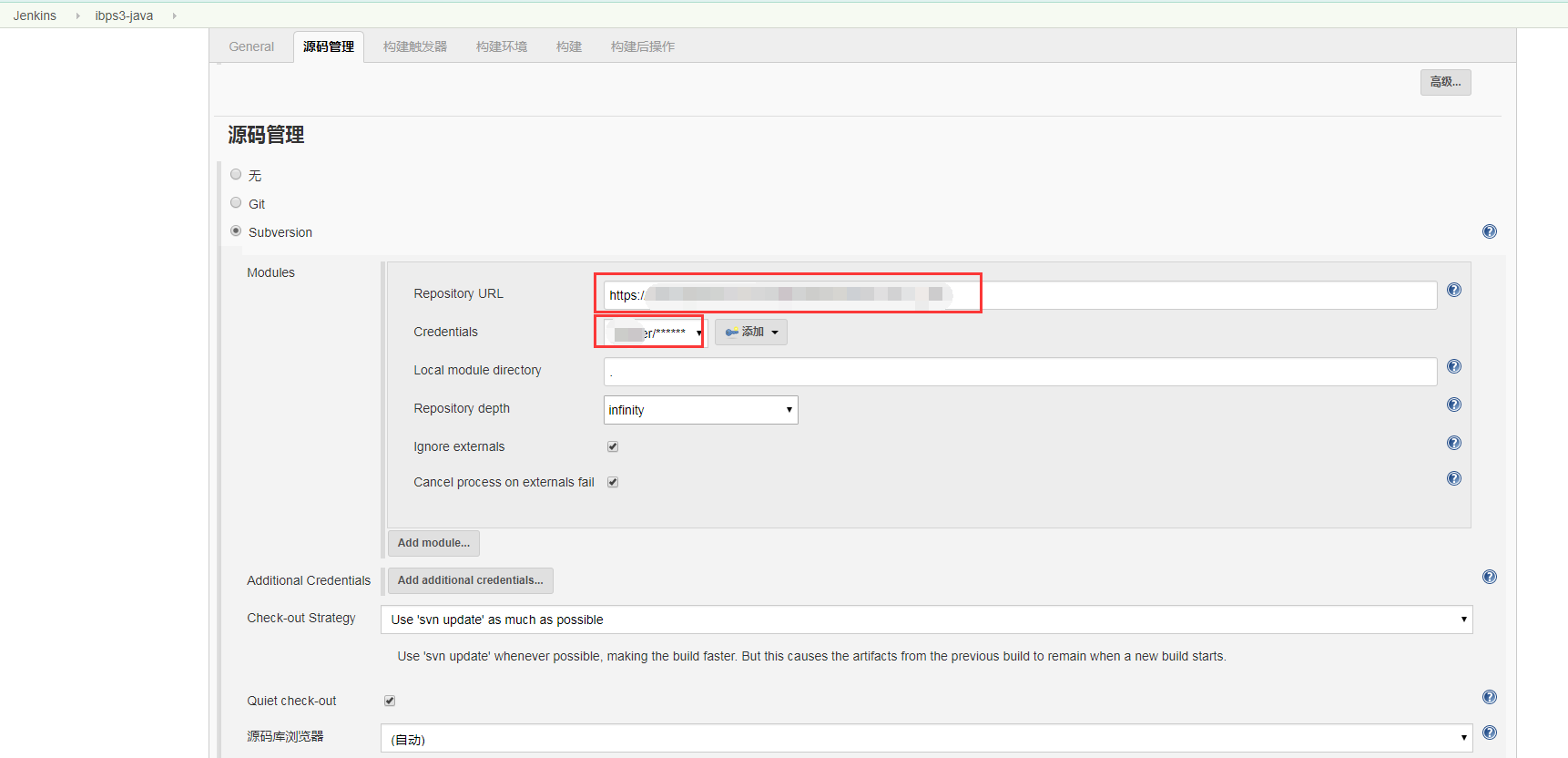Show help for Local module directory
The width and height of the screenshot is (1568, 758).
(x=1453, y=366)
